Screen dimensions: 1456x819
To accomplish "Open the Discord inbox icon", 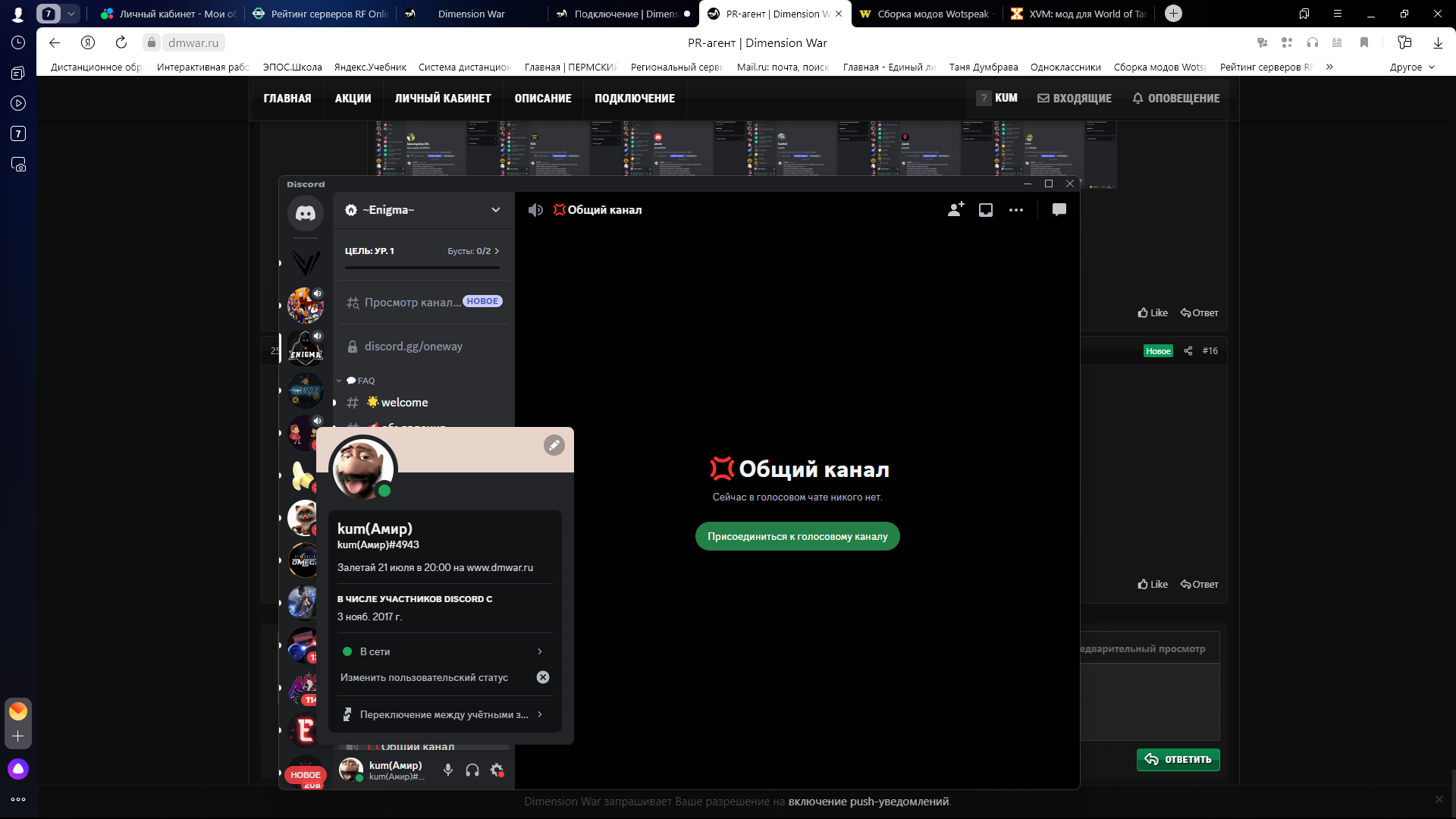I will 986,210.
